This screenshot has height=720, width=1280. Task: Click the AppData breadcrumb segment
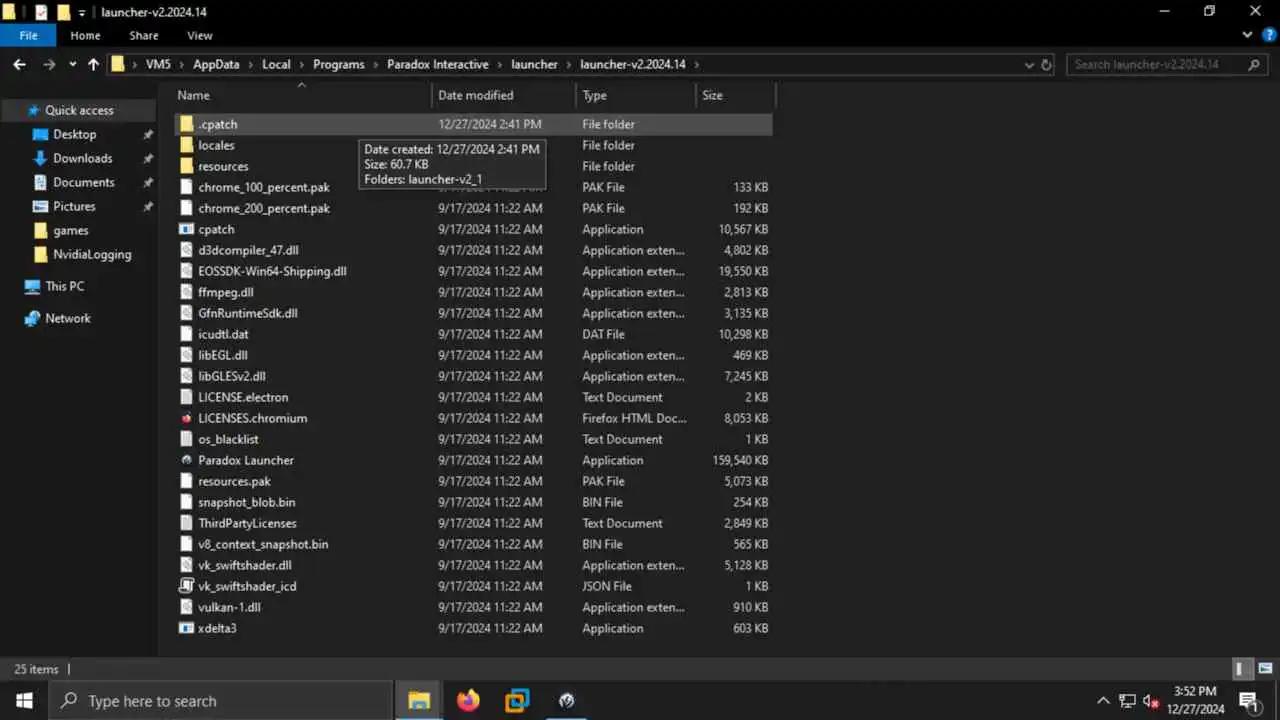click(216, 64)
